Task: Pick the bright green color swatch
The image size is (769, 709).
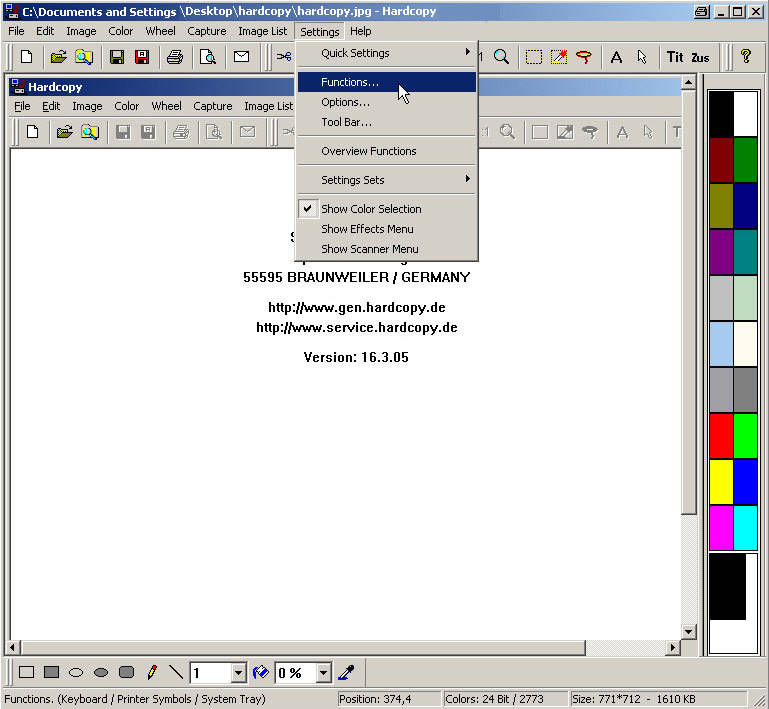Action: tap(745, 435)
